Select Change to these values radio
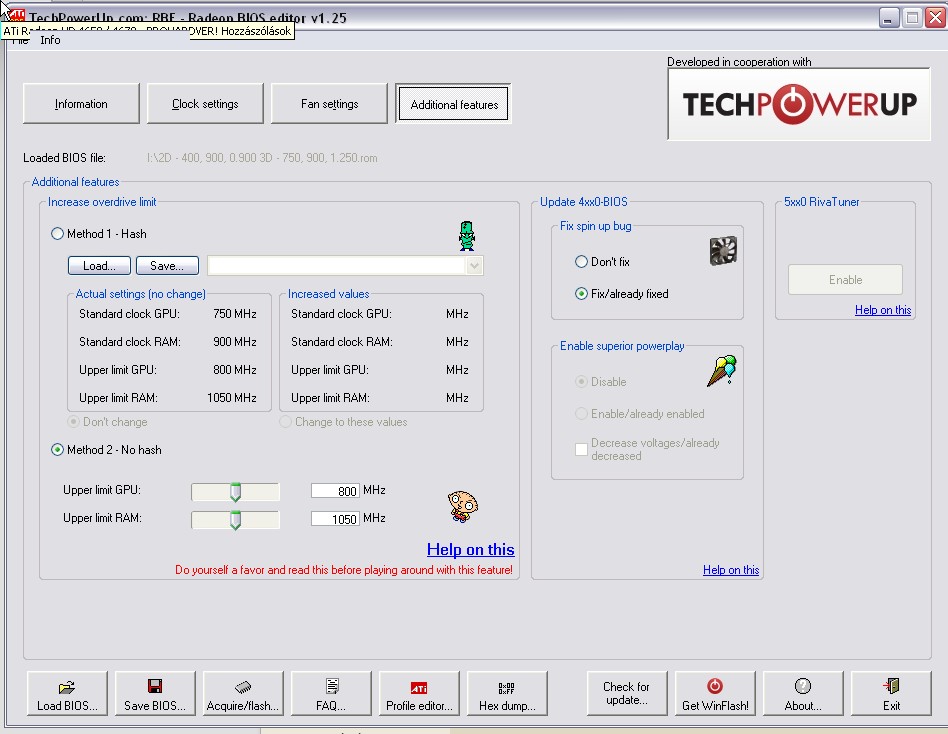Viewport: 948px width, 734px height. pyautogui.click(x=285, y=421)
